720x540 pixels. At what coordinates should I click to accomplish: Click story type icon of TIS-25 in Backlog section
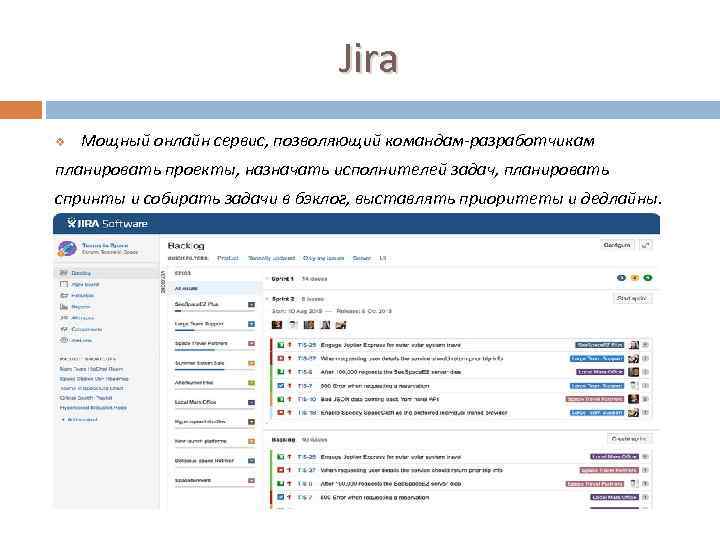point(280,457)
